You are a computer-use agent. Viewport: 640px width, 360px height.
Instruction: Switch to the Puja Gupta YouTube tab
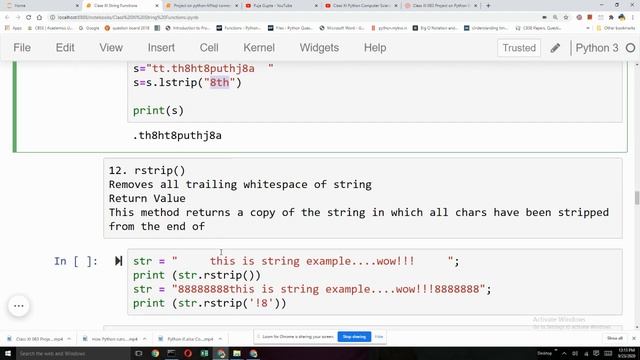(x=282, y=6)
